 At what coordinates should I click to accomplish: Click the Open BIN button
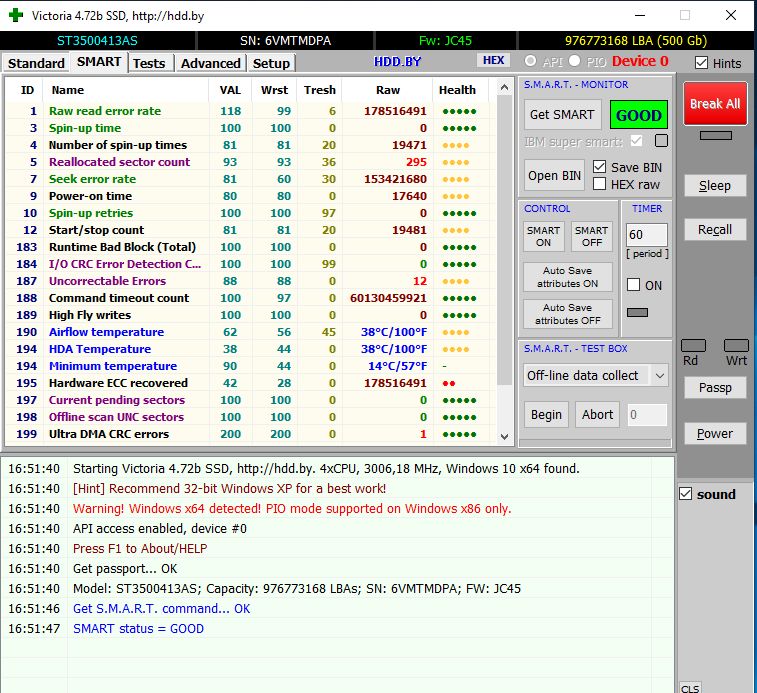pyautogui.click(x=554, y=175)
